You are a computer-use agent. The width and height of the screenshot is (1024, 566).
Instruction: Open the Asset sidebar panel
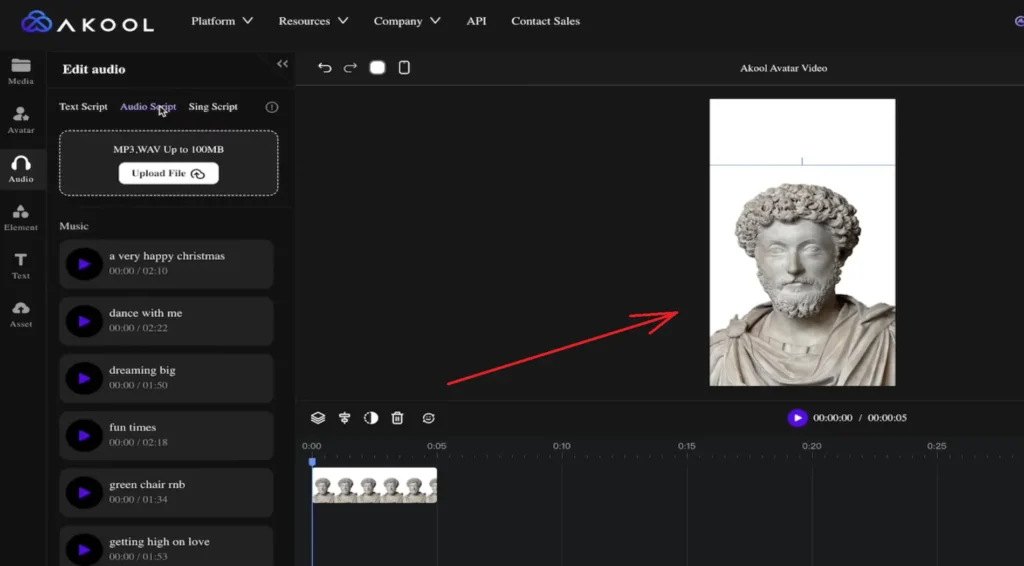point(21,315)
